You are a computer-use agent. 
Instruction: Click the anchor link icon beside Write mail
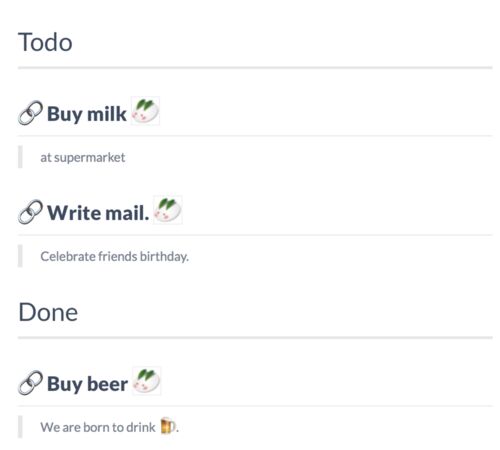click(30, 212)
